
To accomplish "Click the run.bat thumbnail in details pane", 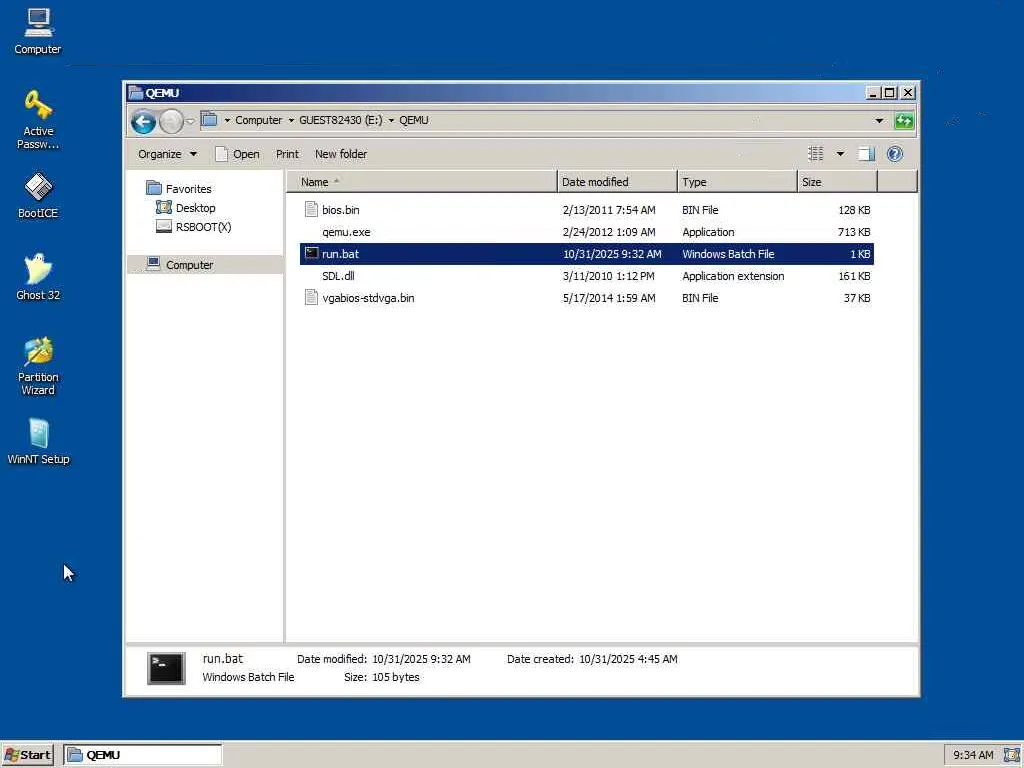I will point(166,668).
